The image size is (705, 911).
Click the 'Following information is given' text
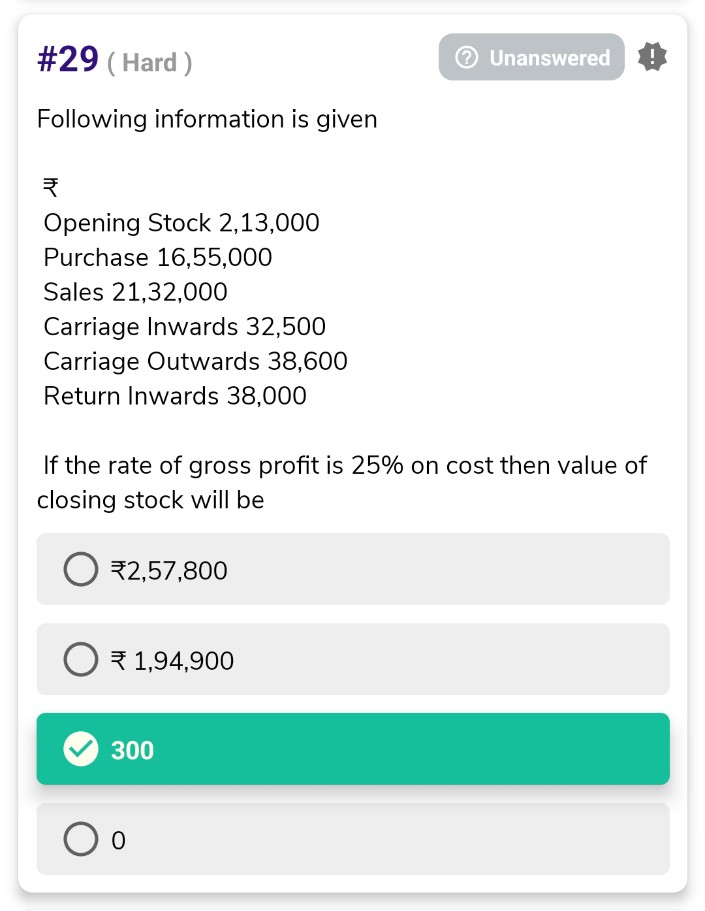click(x=207, y=120)
